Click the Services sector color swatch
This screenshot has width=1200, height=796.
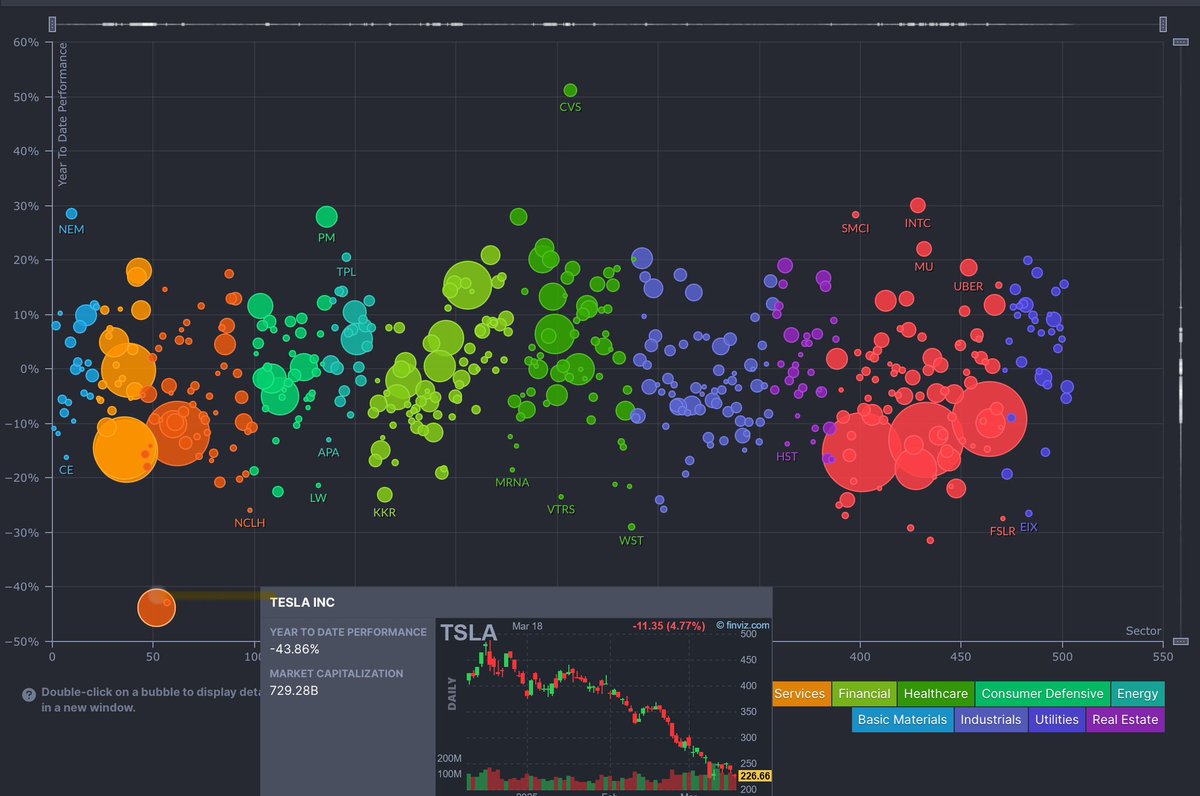pyautogui.click(x=800, y=693)
